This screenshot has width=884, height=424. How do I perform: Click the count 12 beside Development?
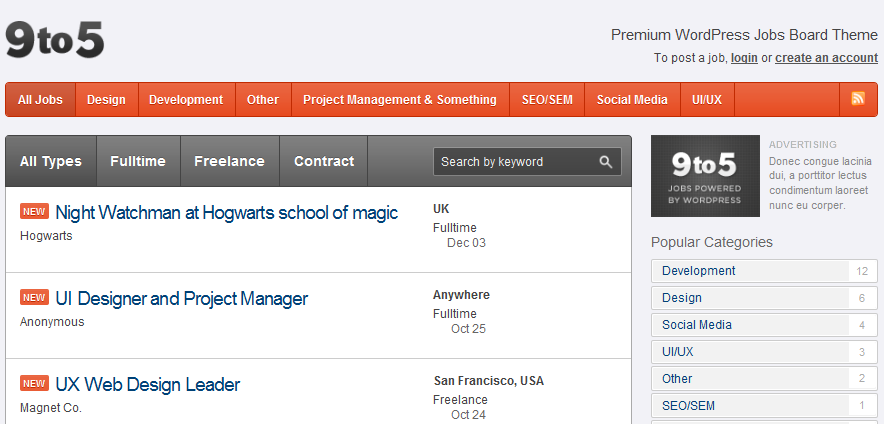click(862, 271)
